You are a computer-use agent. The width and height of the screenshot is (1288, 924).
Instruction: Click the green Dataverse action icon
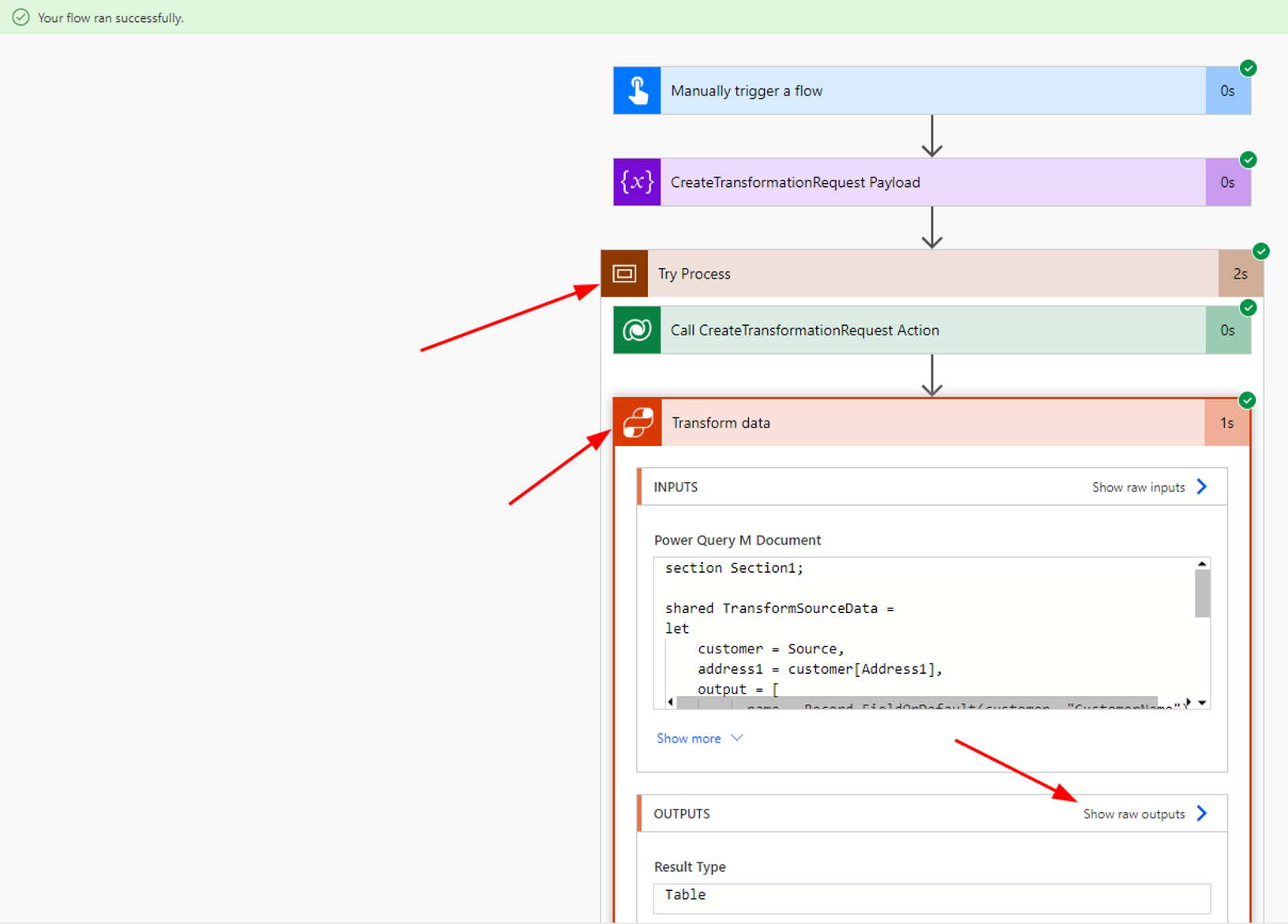pyautogui.click(x=637, y=331)
